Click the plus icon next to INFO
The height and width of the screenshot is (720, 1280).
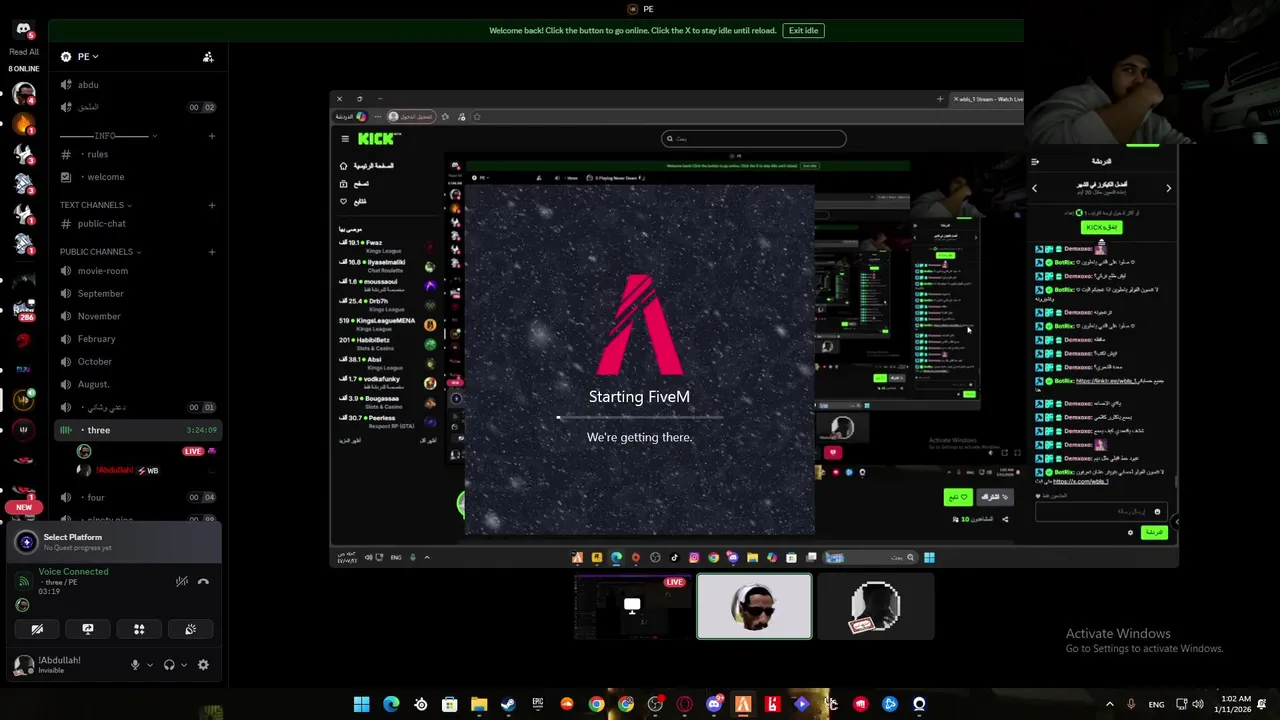click(x=212, y=136)
